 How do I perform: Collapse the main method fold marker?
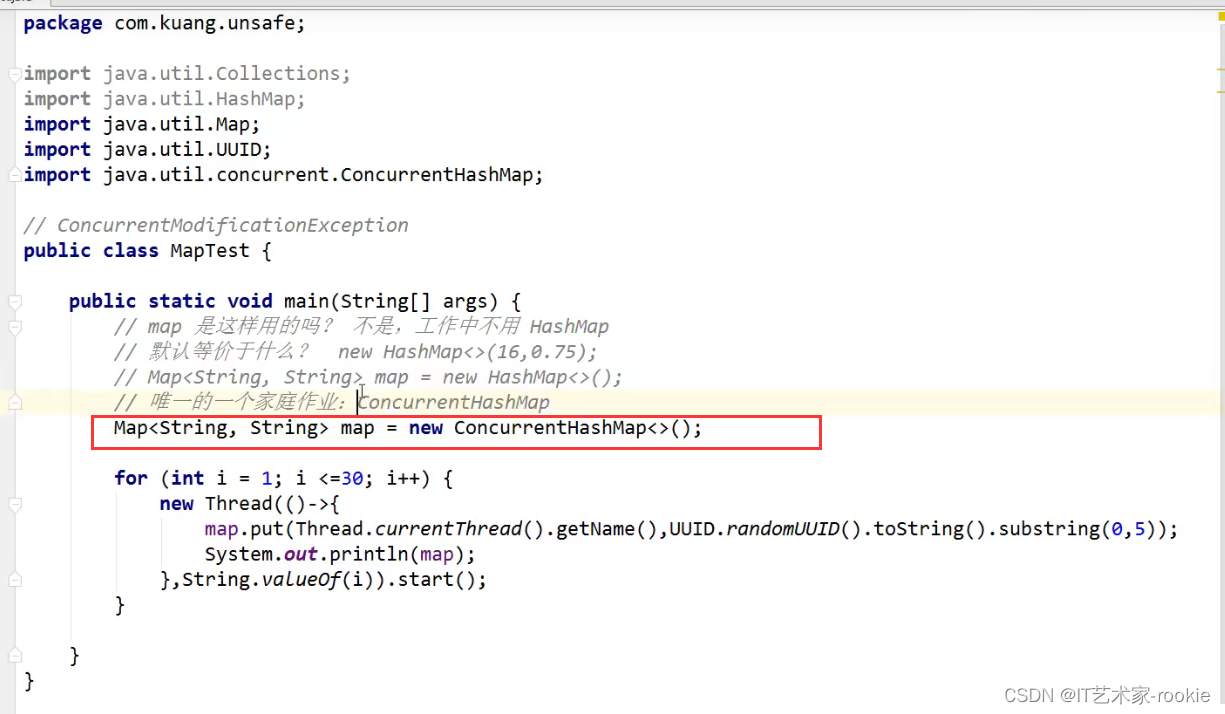pyautogui.click(x=14, y=301)
